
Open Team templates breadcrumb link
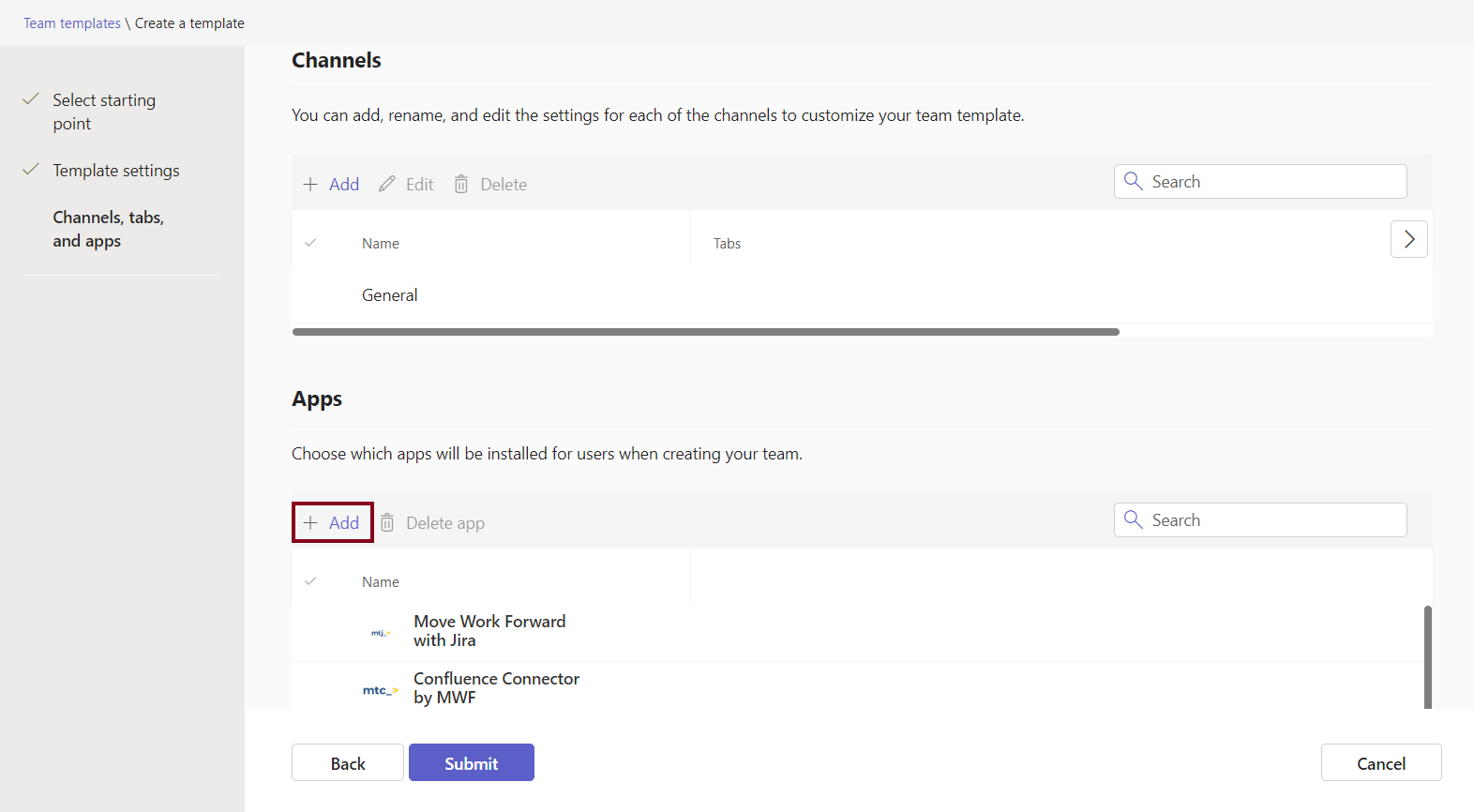[72, 23]
